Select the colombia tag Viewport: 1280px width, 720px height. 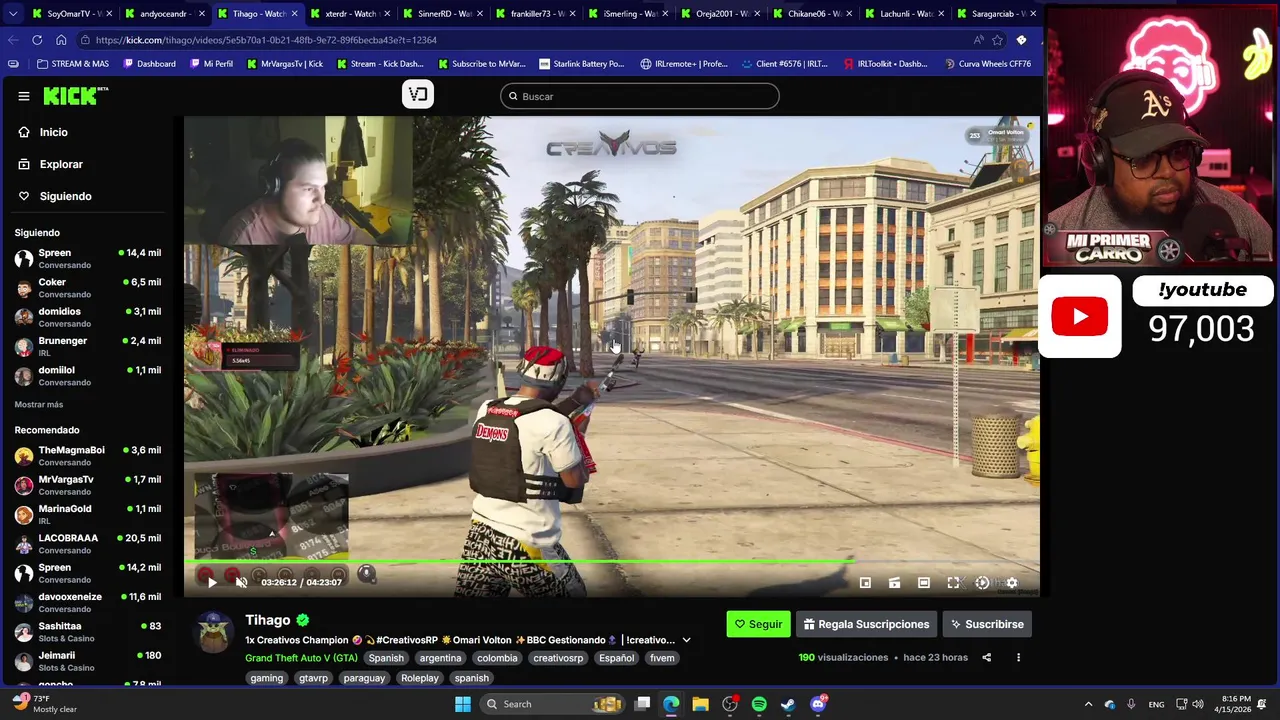tap(497, 658)
